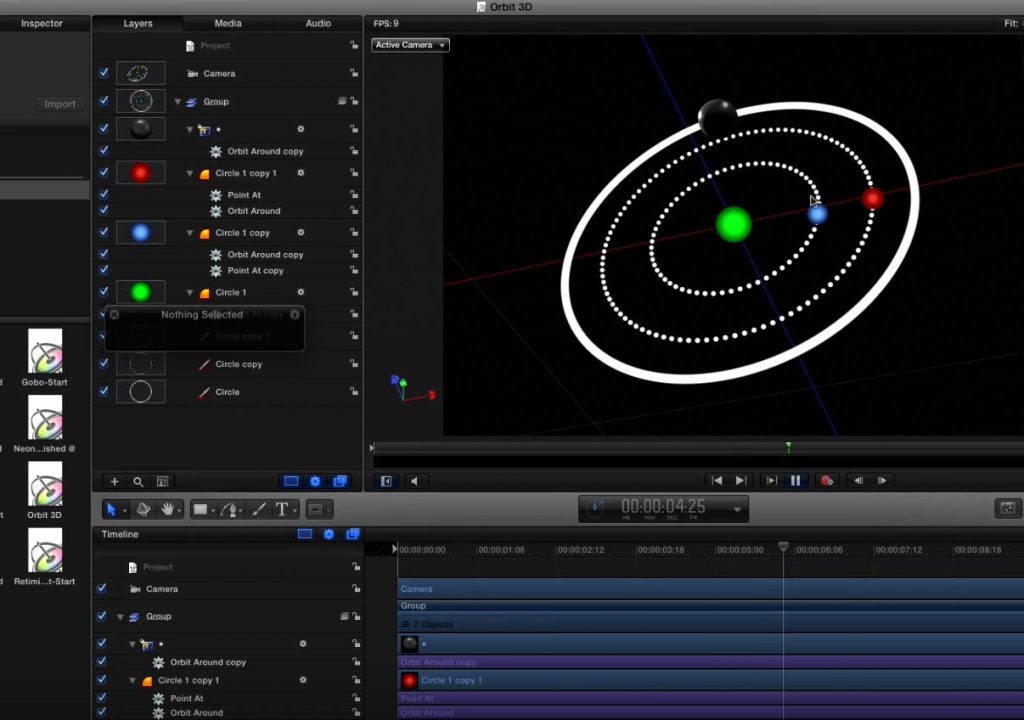1024x720 pixels.
Task: Uncheck the bottom Circle layer
Action: (104, 391)
